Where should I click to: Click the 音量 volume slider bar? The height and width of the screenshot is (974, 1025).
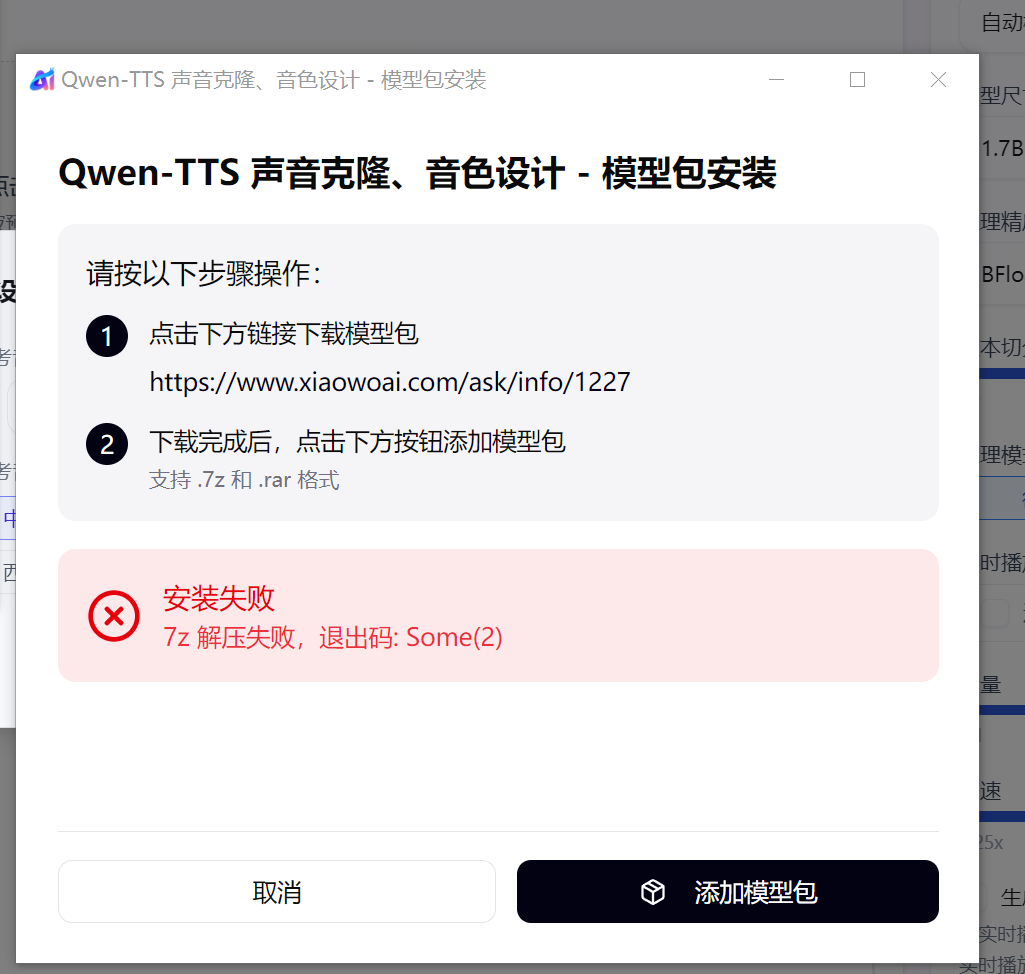coord(1002,710)
